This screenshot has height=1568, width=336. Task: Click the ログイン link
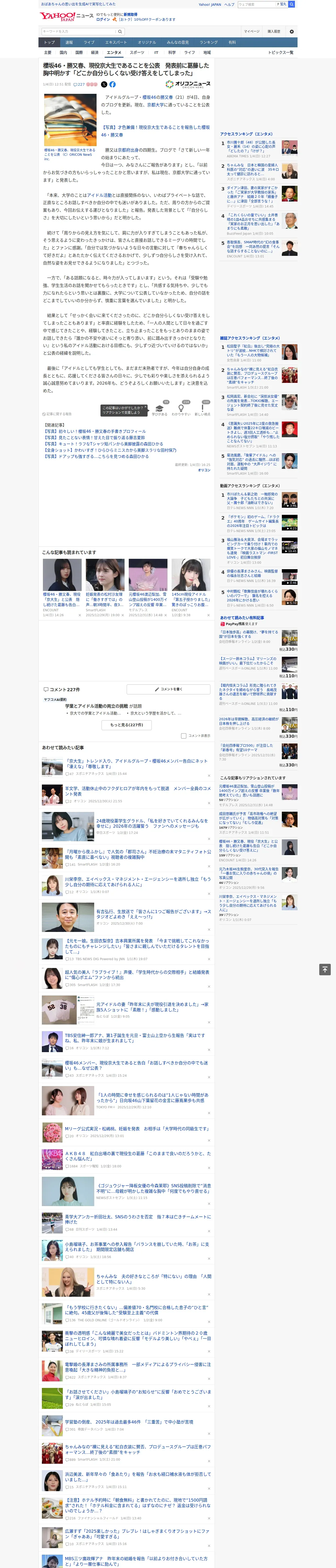(x=103, y=20)
